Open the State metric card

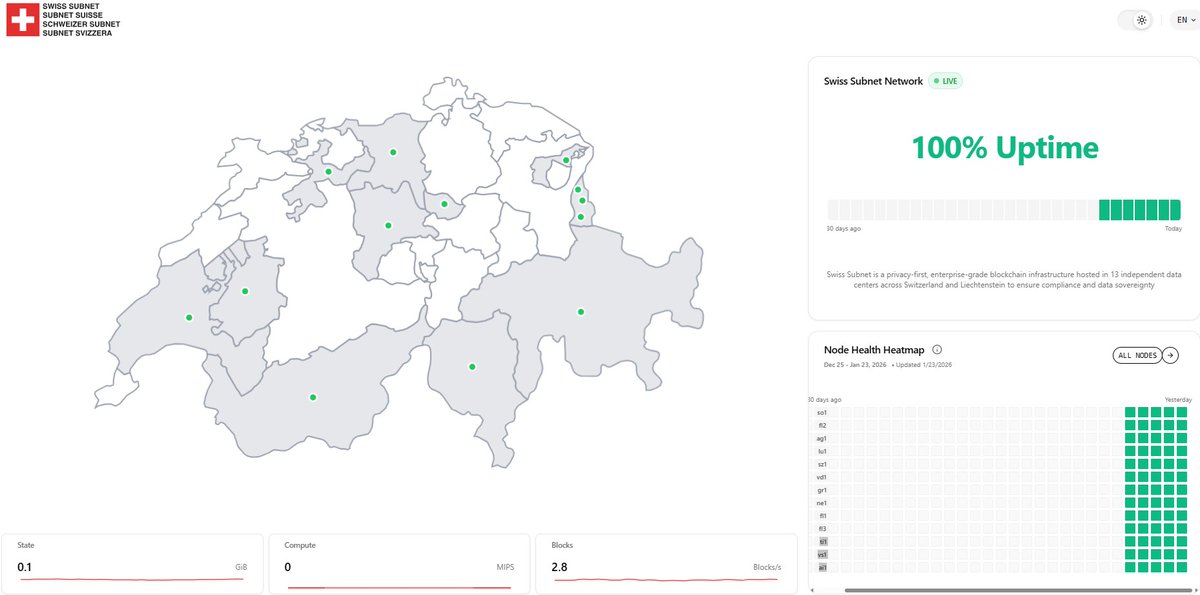pos(132,563)
